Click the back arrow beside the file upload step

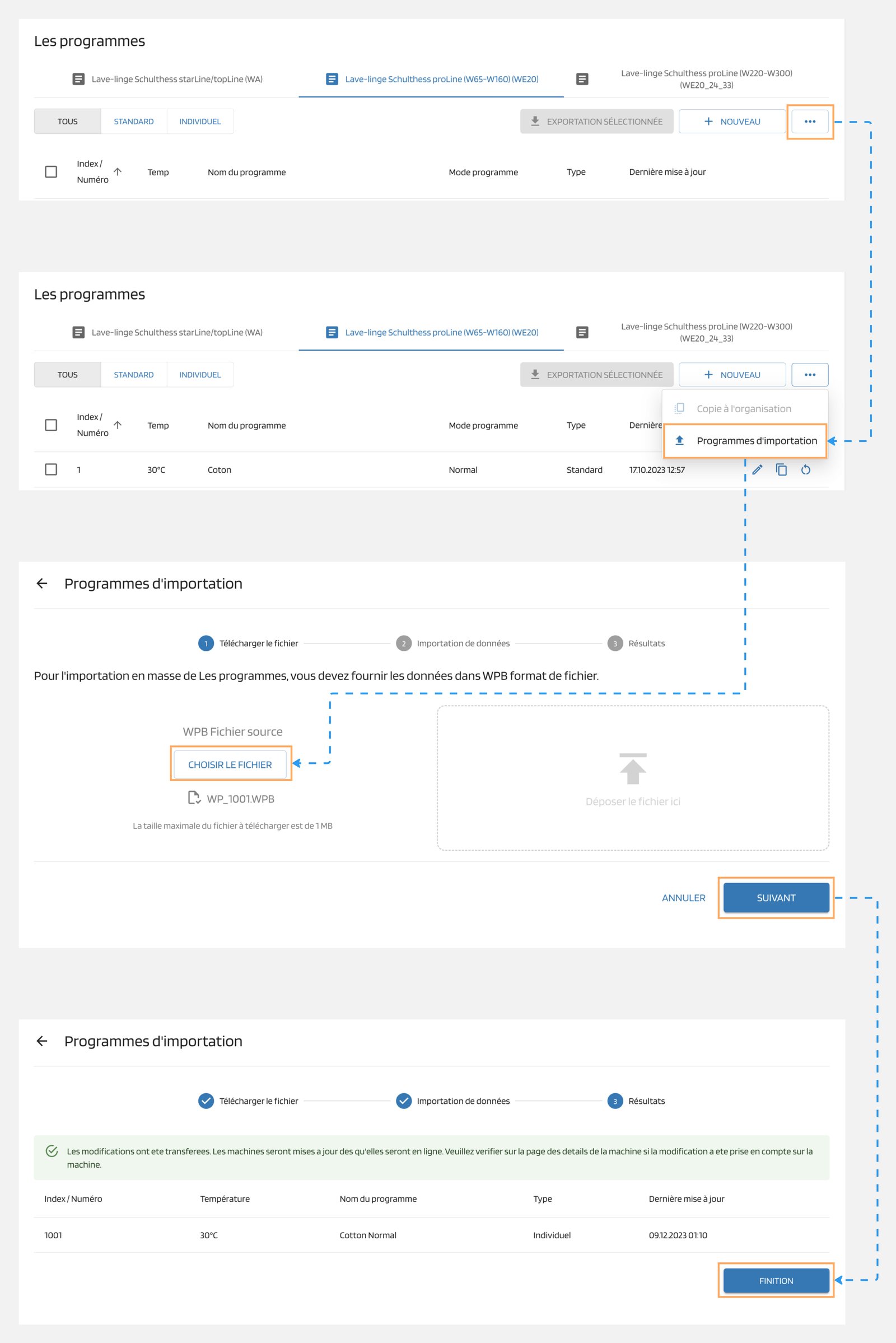pyautogui.click(x=41, y=583)
